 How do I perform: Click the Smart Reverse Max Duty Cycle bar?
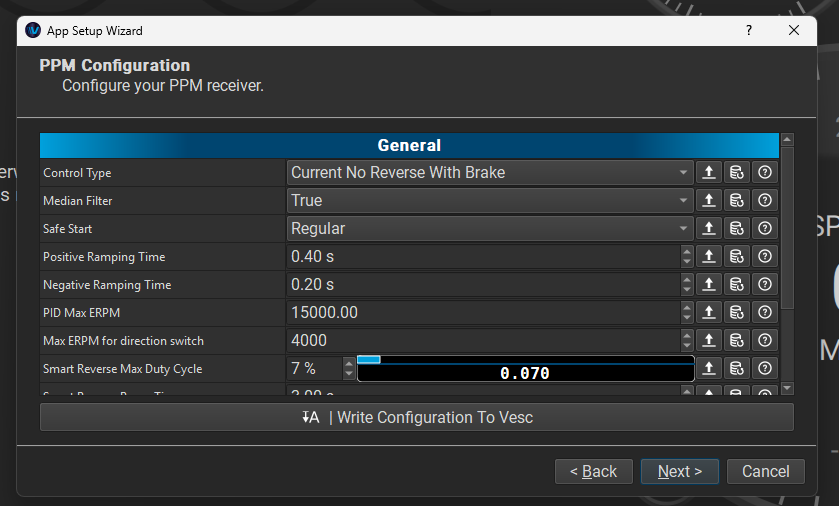[525, 369]
